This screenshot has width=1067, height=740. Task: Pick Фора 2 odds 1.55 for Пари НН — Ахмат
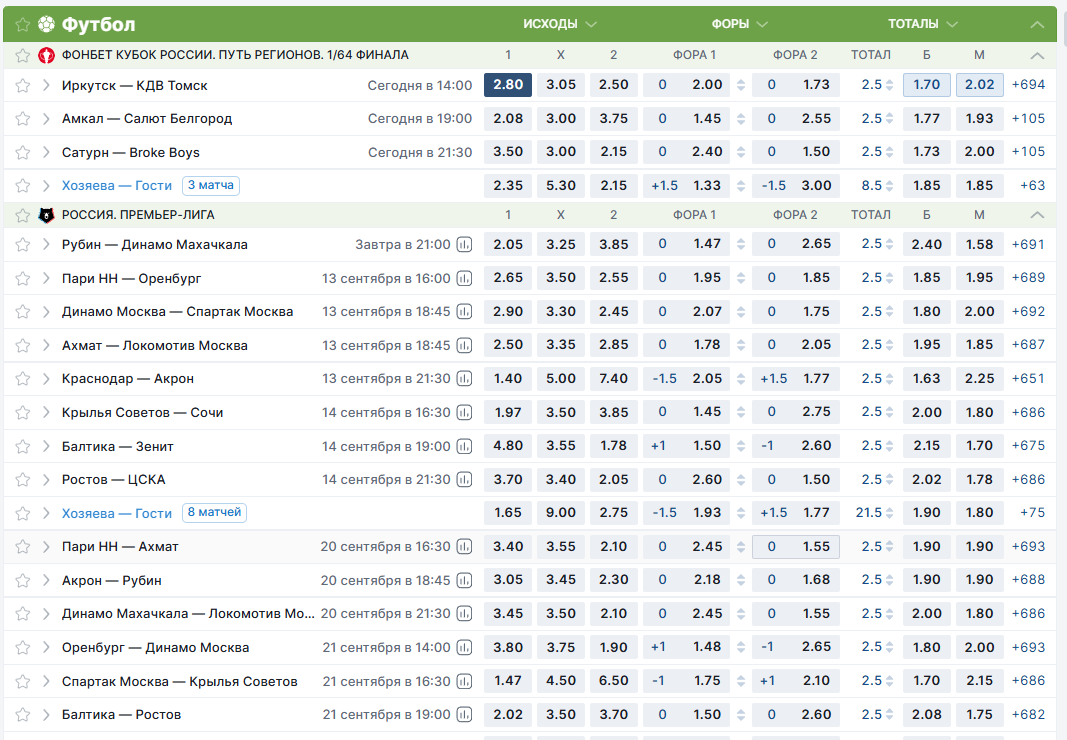tap(795, 546)
